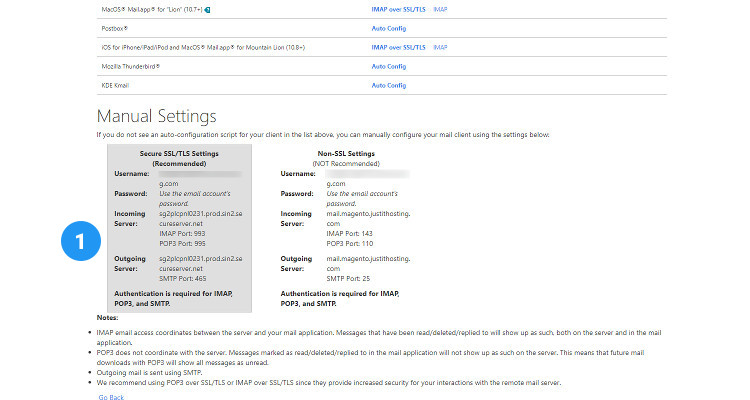Image resolution: width=750 pixels, height=400 pixels.
Task: Select the SMTP Port: 465 text
Action: (x=183, y=278)
